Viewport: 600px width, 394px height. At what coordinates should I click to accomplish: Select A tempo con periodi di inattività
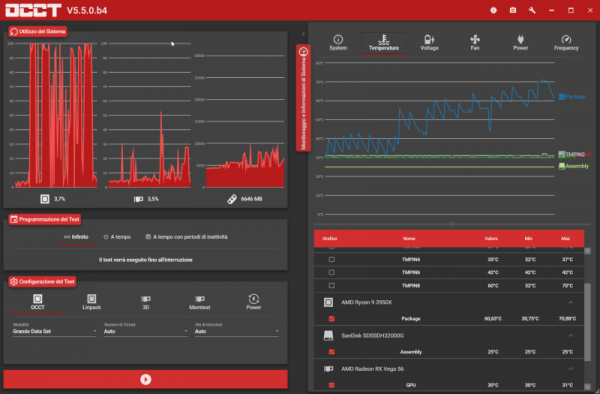click(186, 237)
